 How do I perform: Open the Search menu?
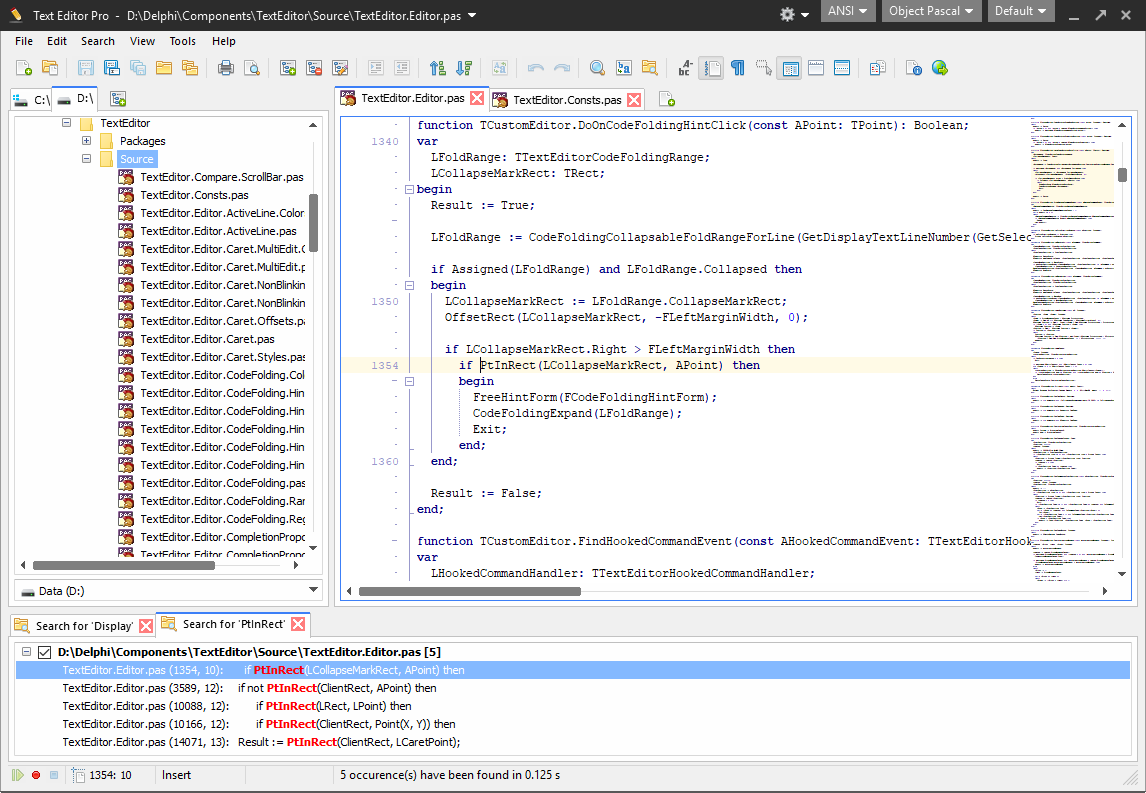click(97, 41)
